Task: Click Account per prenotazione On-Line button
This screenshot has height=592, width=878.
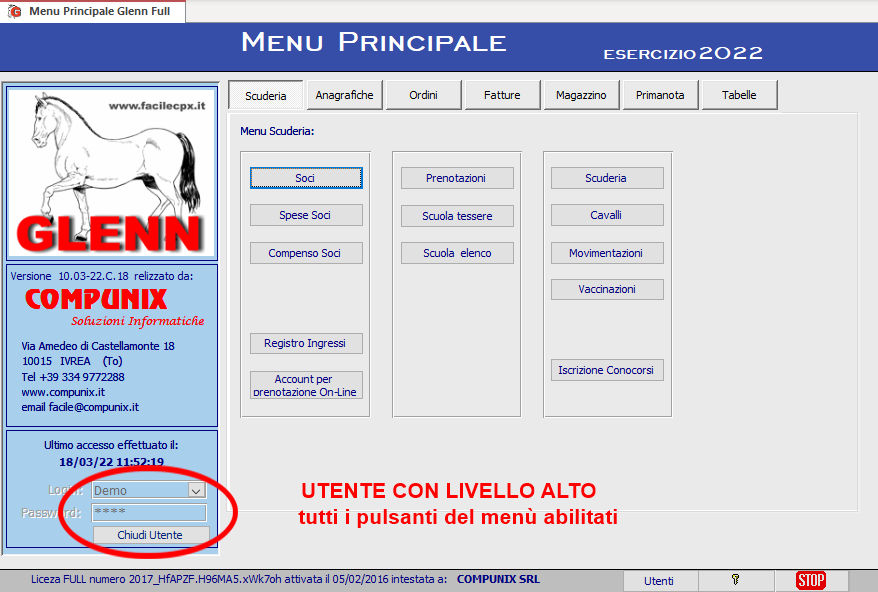Action: (x=306, y=385)
